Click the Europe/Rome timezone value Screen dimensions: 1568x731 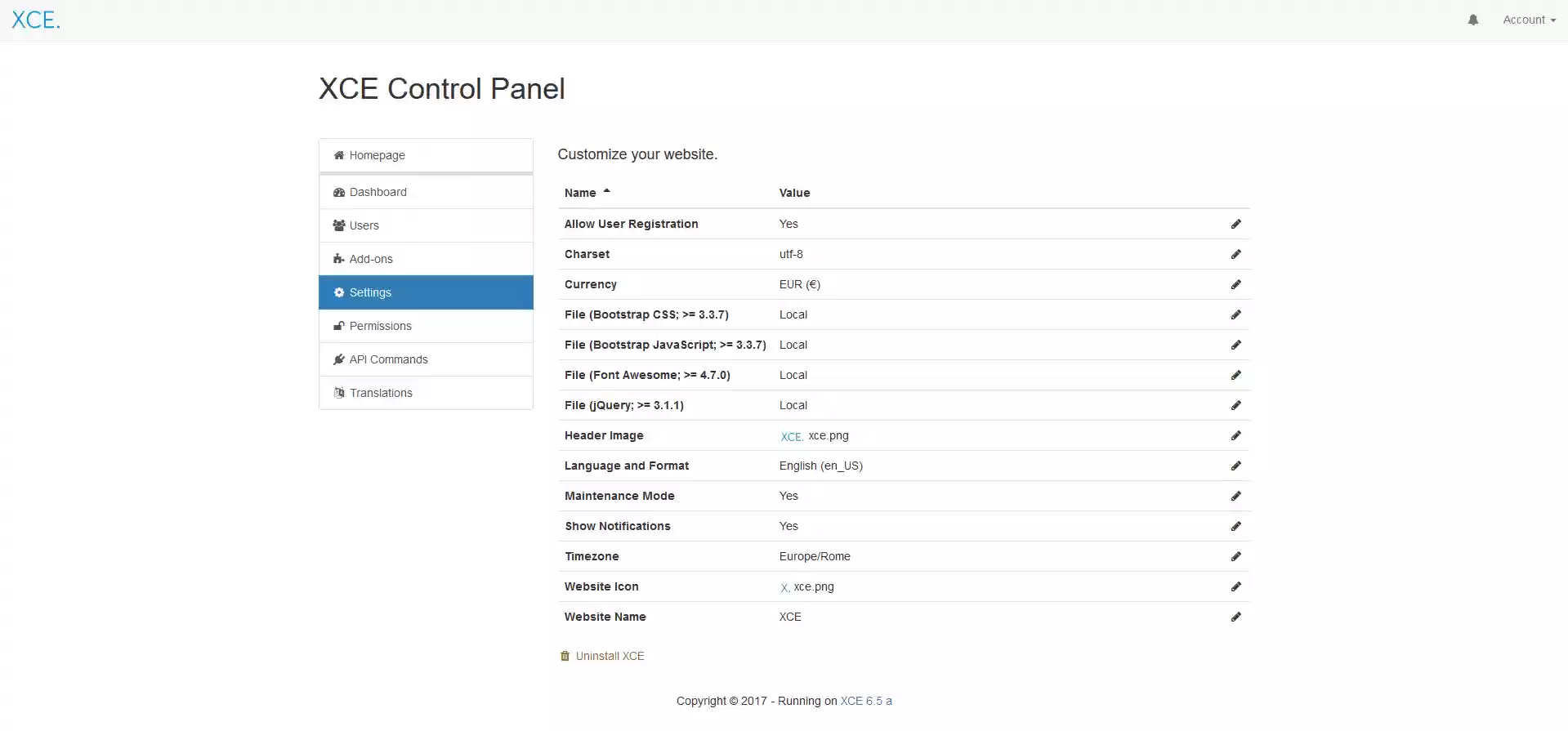tap(815, 556)
